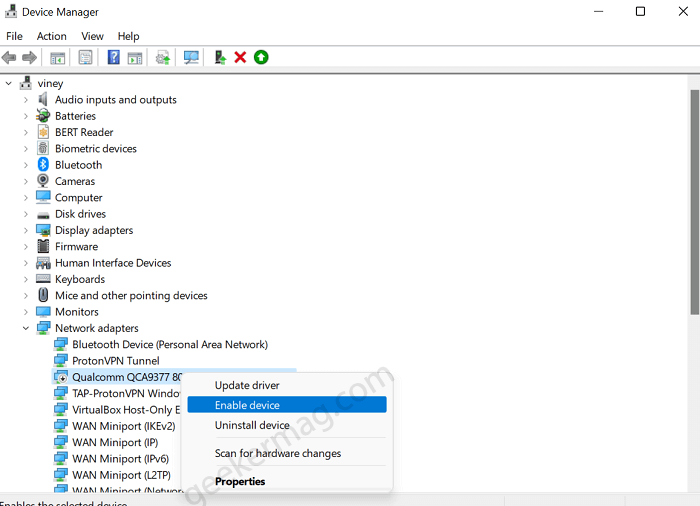This screenshot has height=506, width=700.
Task: Click the Disk drives icon
Action: tap(43, 215)
